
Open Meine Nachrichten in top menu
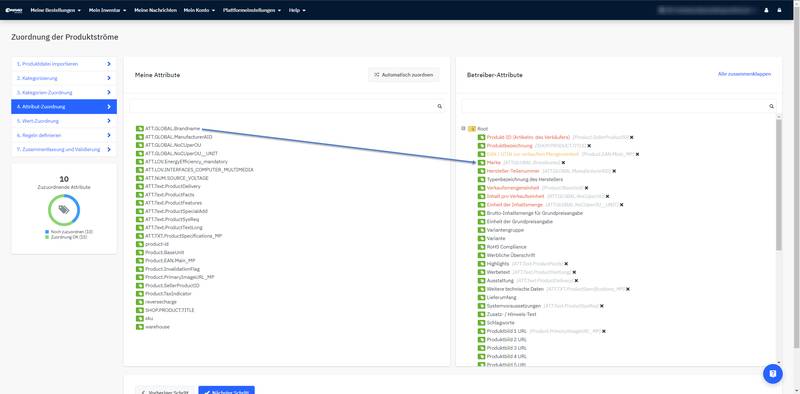pos(156,10)
